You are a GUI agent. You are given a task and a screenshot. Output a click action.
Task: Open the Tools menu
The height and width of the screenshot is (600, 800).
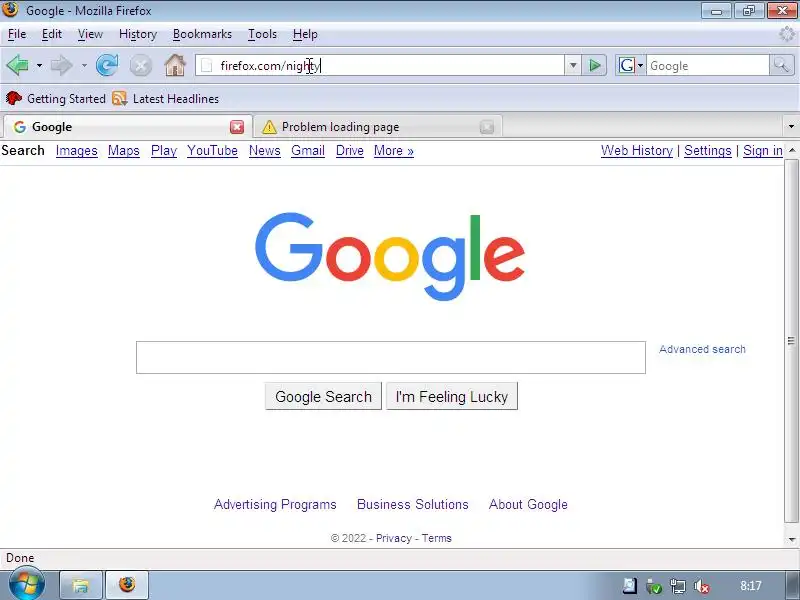pos(262,34)
